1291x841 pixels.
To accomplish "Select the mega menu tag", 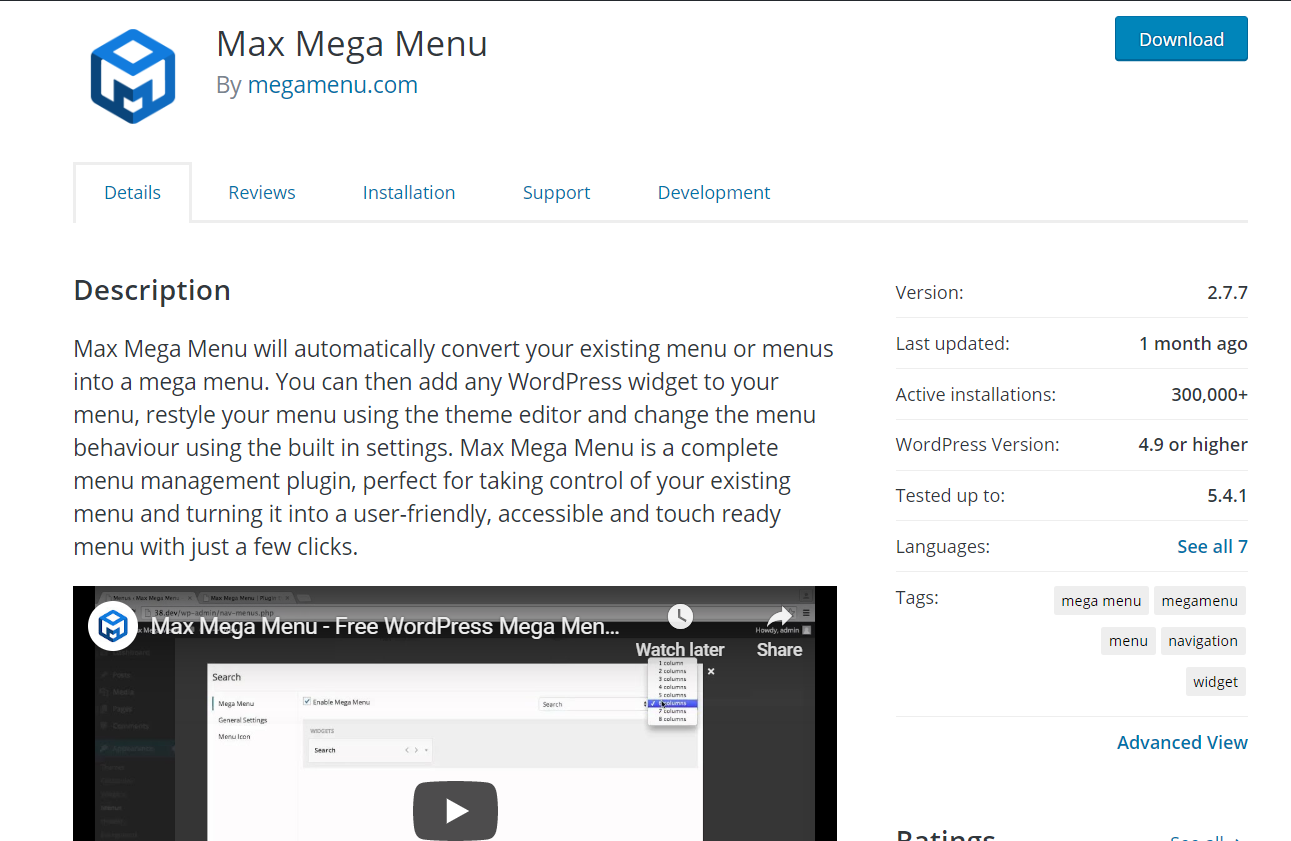I will (1101, 600).
